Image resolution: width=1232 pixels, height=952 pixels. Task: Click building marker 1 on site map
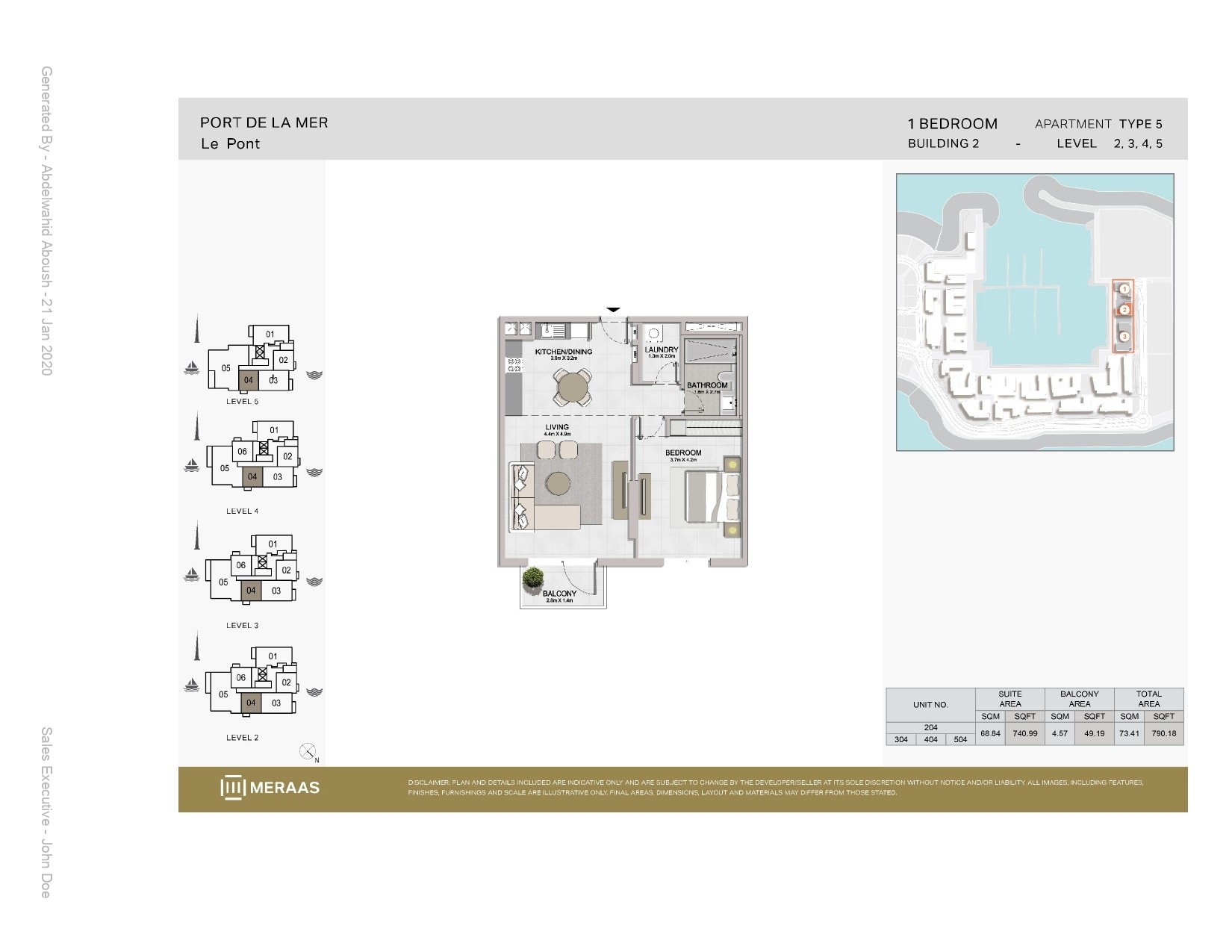pyautogui.click(x=1124, y=289)
